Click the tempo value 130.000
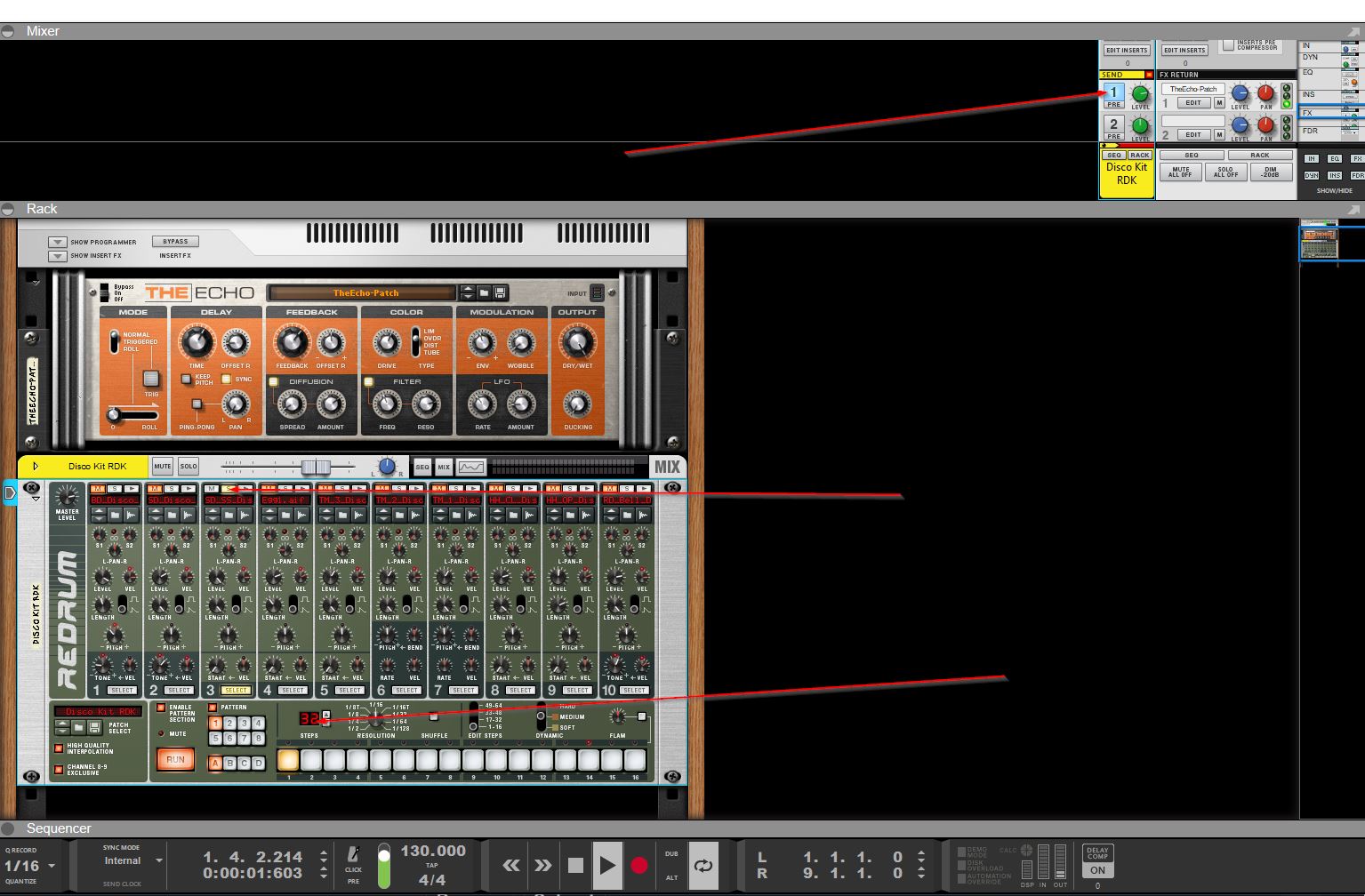This screenshot has width=1365, height=896. tap(432, 851)
